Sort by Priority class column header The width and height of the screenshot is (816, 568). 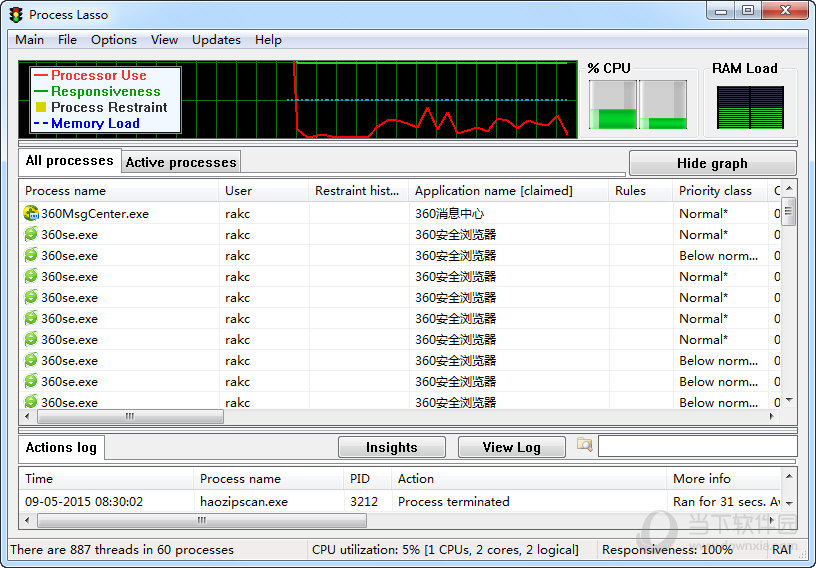click(720, 191)
